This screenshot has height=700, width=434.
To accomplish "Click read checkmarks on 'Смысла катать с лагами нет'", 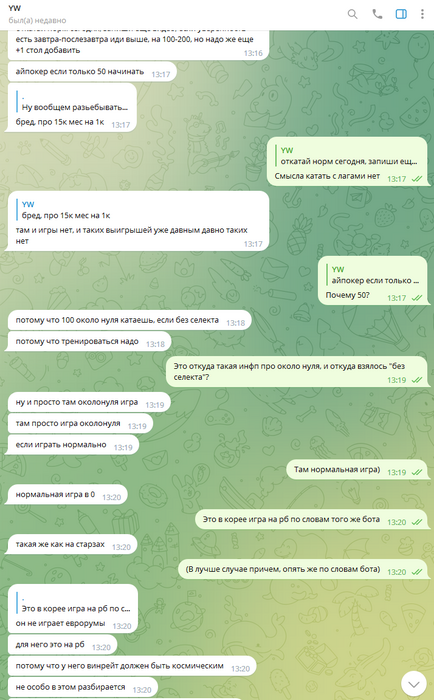I will click(x=417, y=179).
